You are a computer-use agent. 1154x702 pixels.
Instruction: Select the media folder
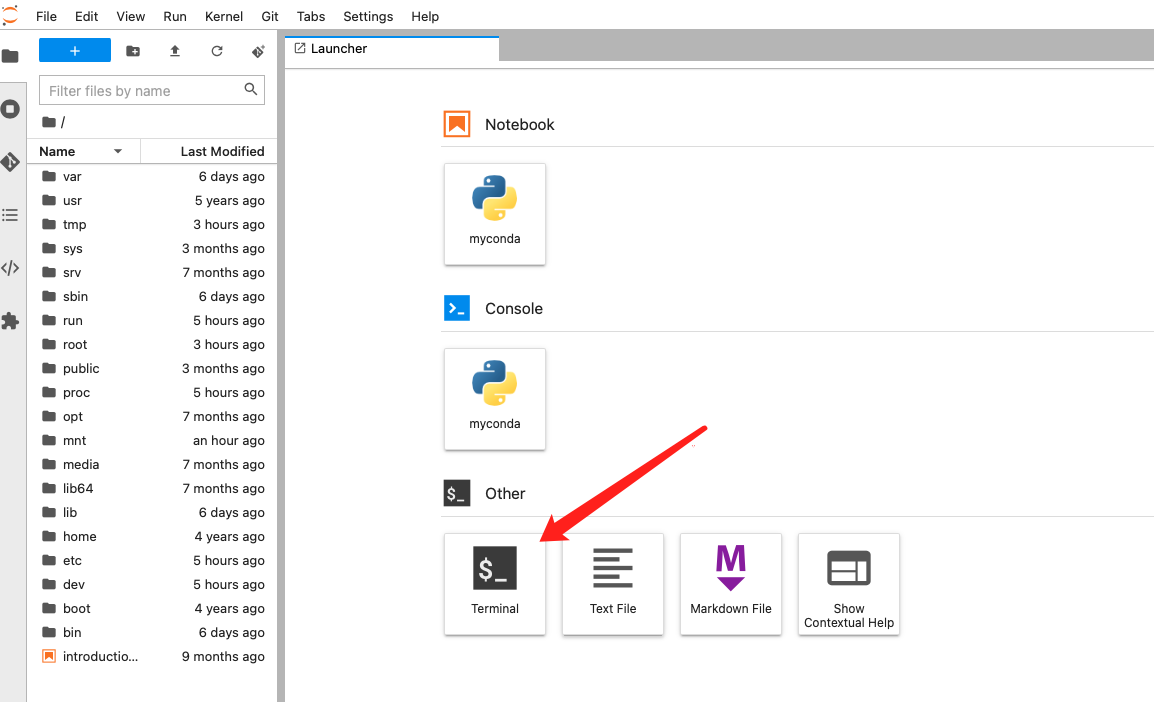[x=152, y=464]
